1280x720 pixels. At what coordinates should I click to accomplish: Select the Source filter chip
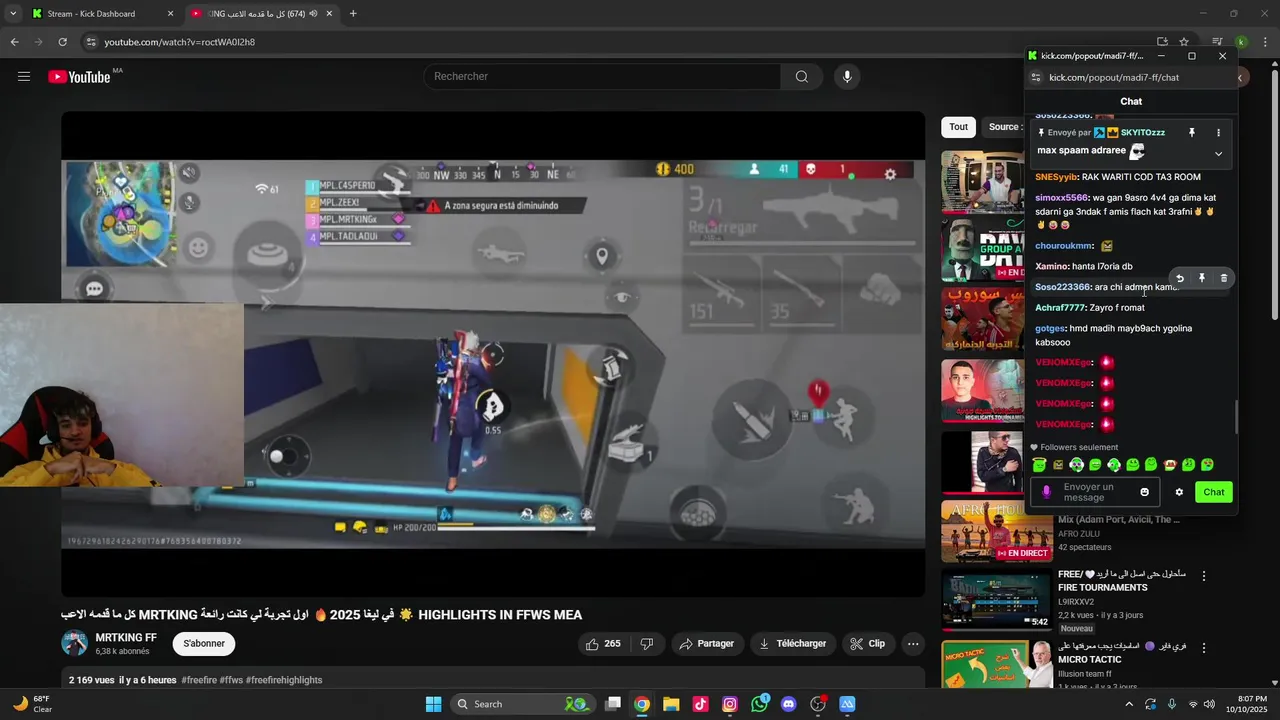(1003, 127)
